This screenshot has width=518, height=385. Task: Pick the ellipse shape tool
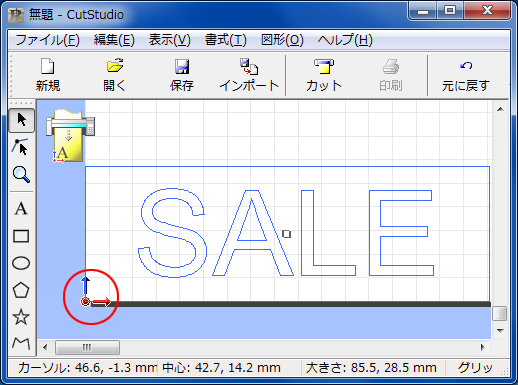tap(21, 263)
